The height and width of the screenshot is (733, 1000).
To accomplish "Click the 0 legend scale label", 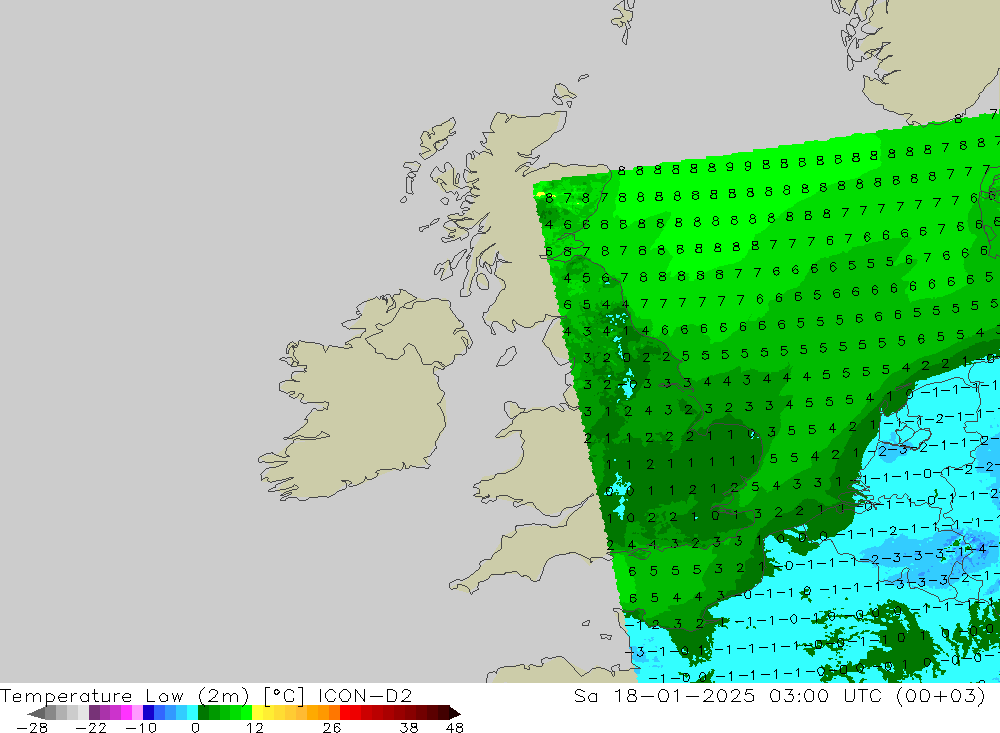I will pos(195,728).
